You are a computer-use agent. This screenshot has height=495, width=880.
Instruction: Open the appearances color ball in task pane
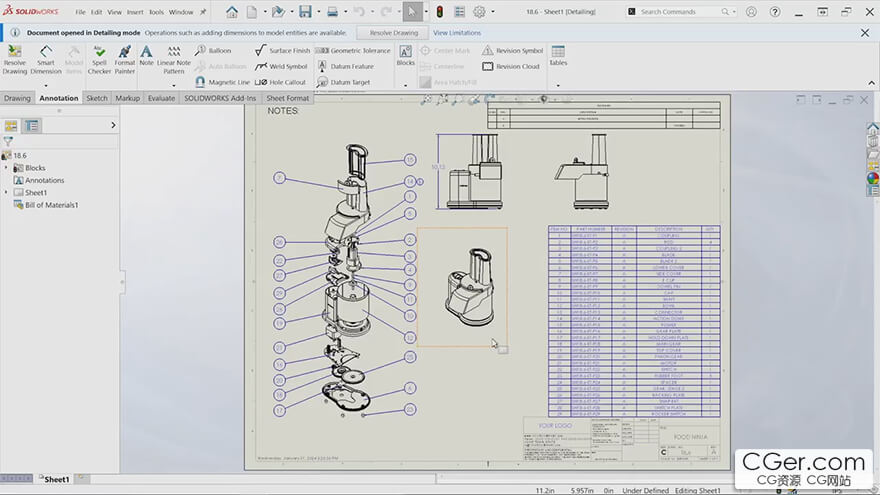point(873,178)
